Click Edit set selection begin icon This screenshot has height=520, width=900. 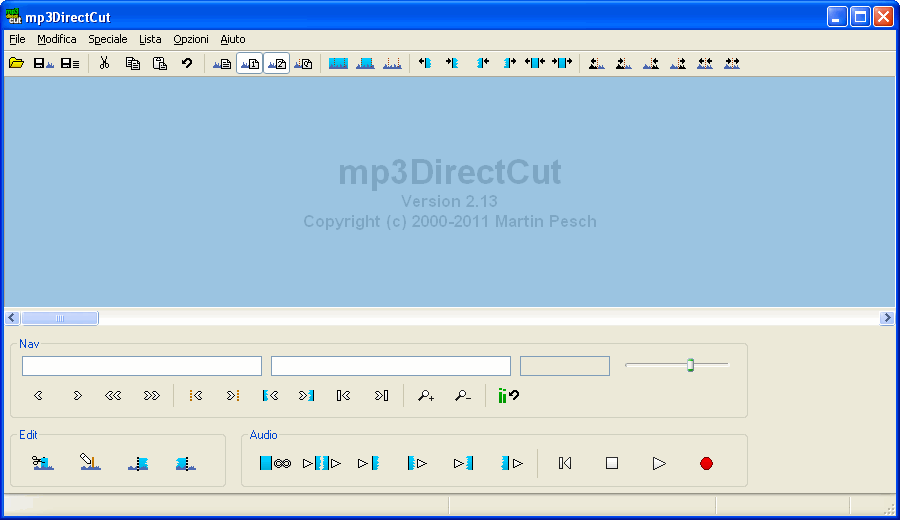(138, 463)
